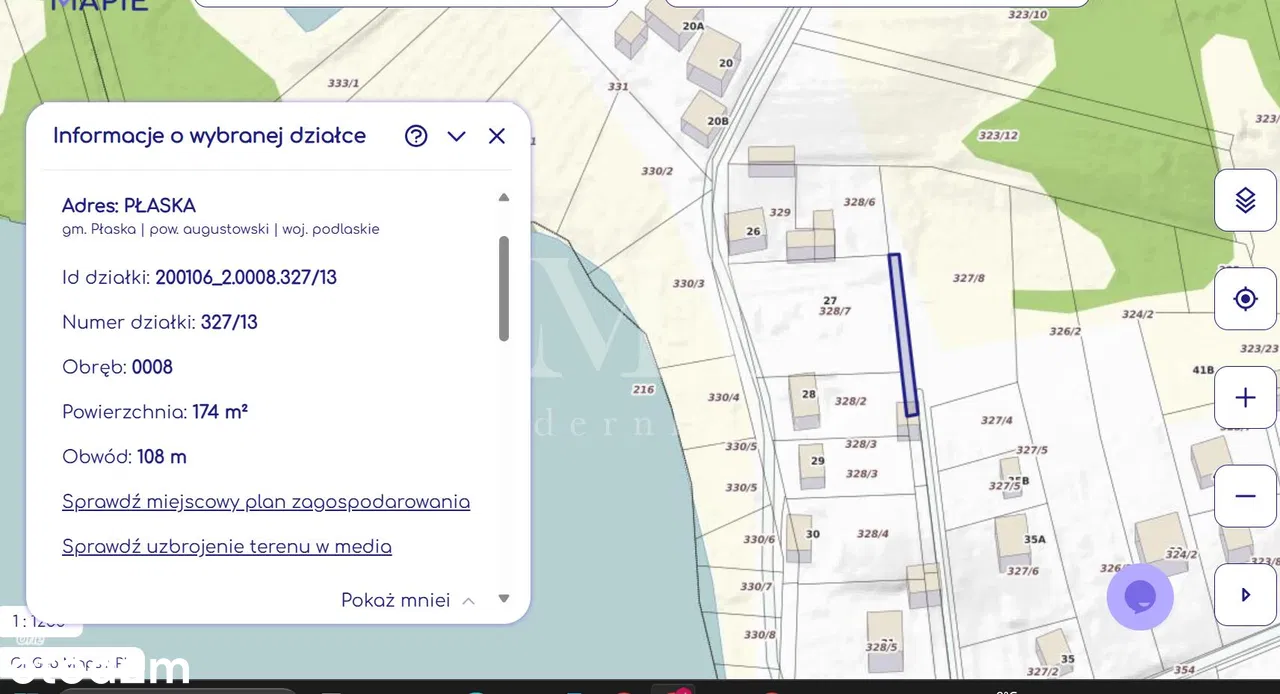
Task: Select the highlighted blue parcel 327/13 on map
Action: click(x=903, y=335)
